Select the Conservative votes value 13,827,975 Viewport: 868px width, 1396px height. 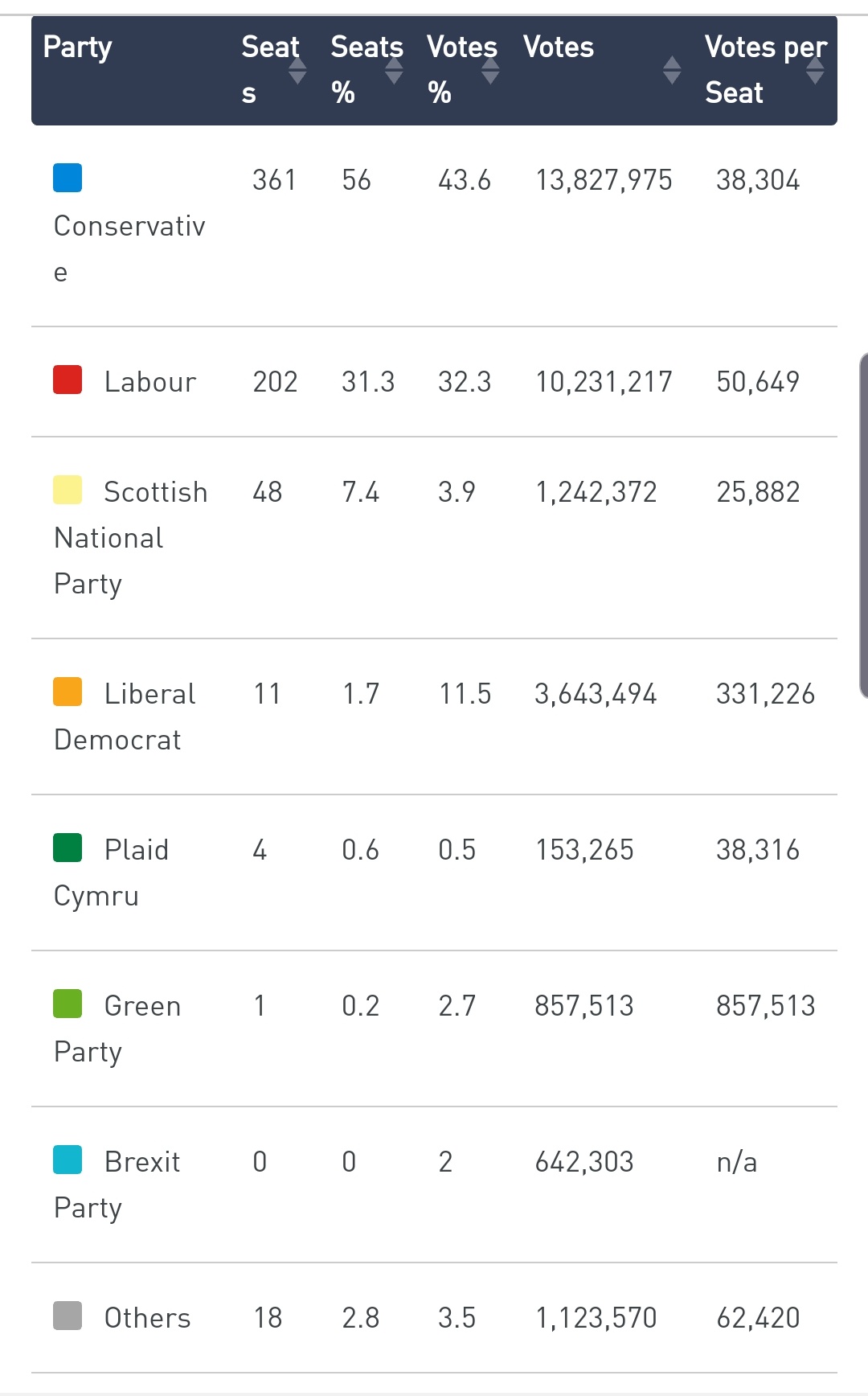(x=604, y=180)
